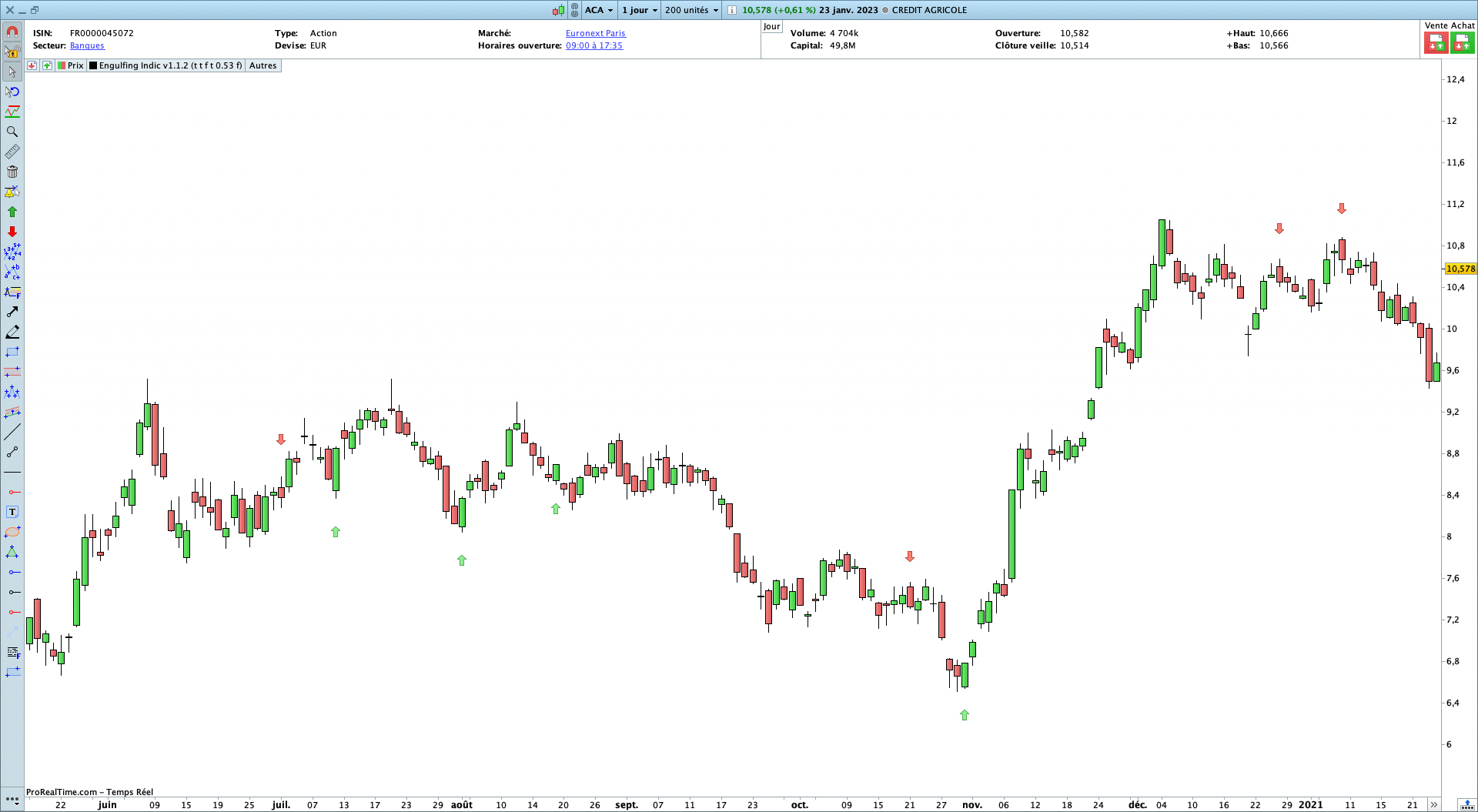Image resolution: width=1478 pixels, height=812 pixels.
Task: Toggle the red magnet snap mode
Action: tap(12, 32)
